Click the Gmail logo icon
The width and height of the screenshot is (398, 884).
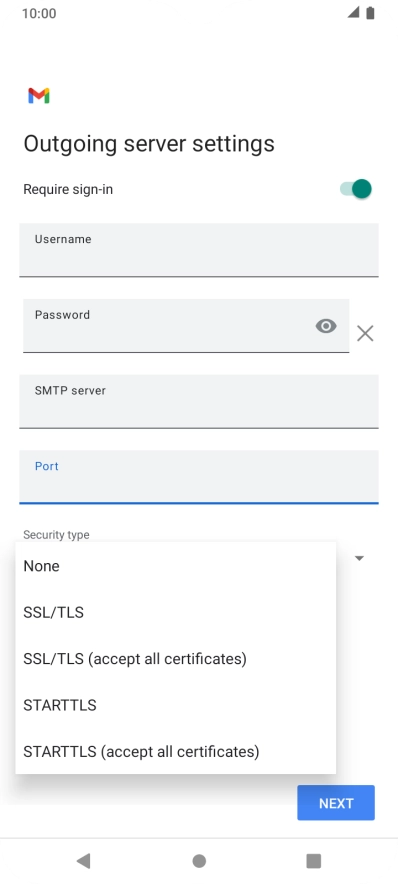(x=39, y=96)
